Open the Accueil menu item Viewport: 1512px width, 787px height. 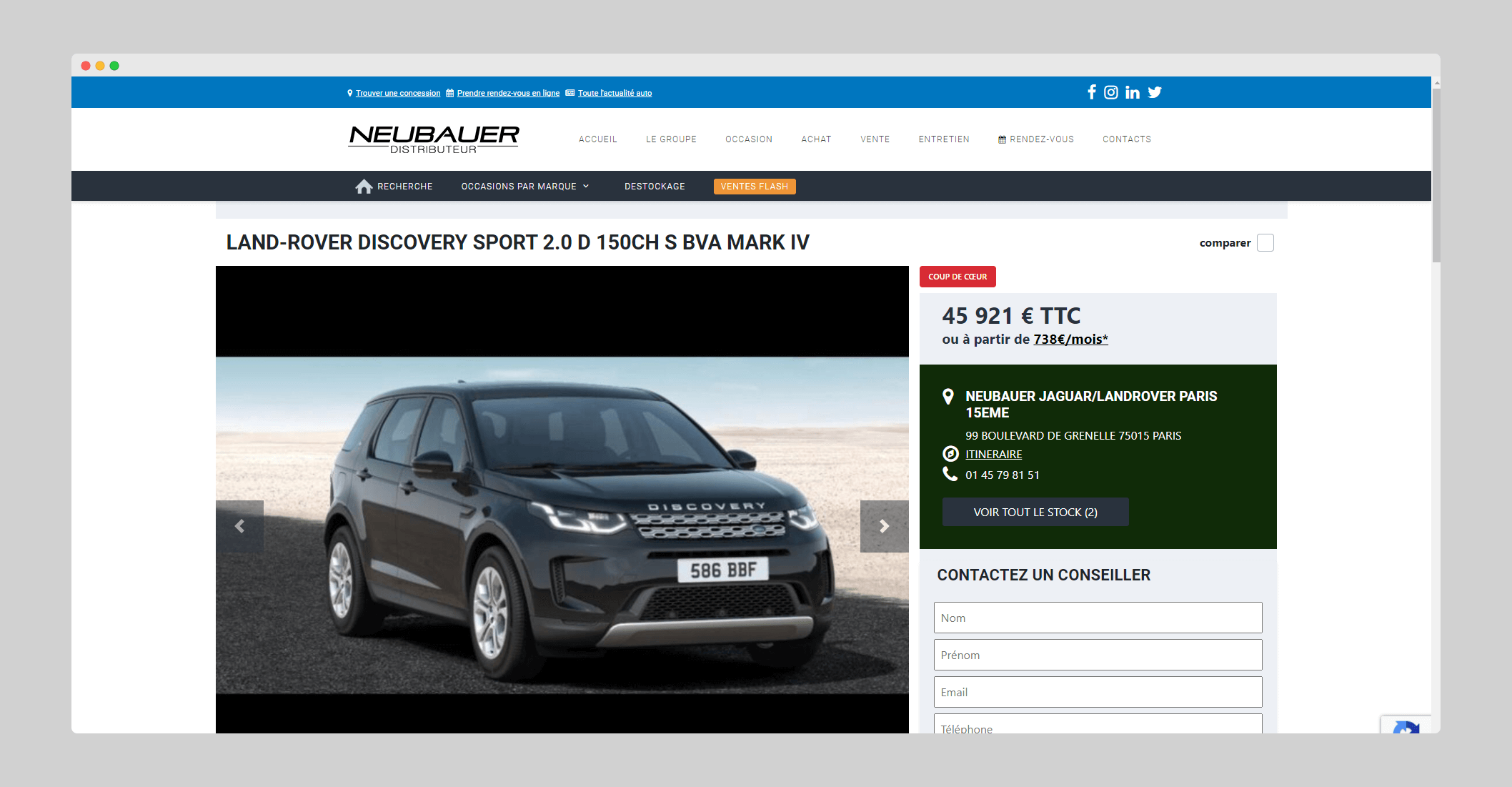[x=598, y=139]
